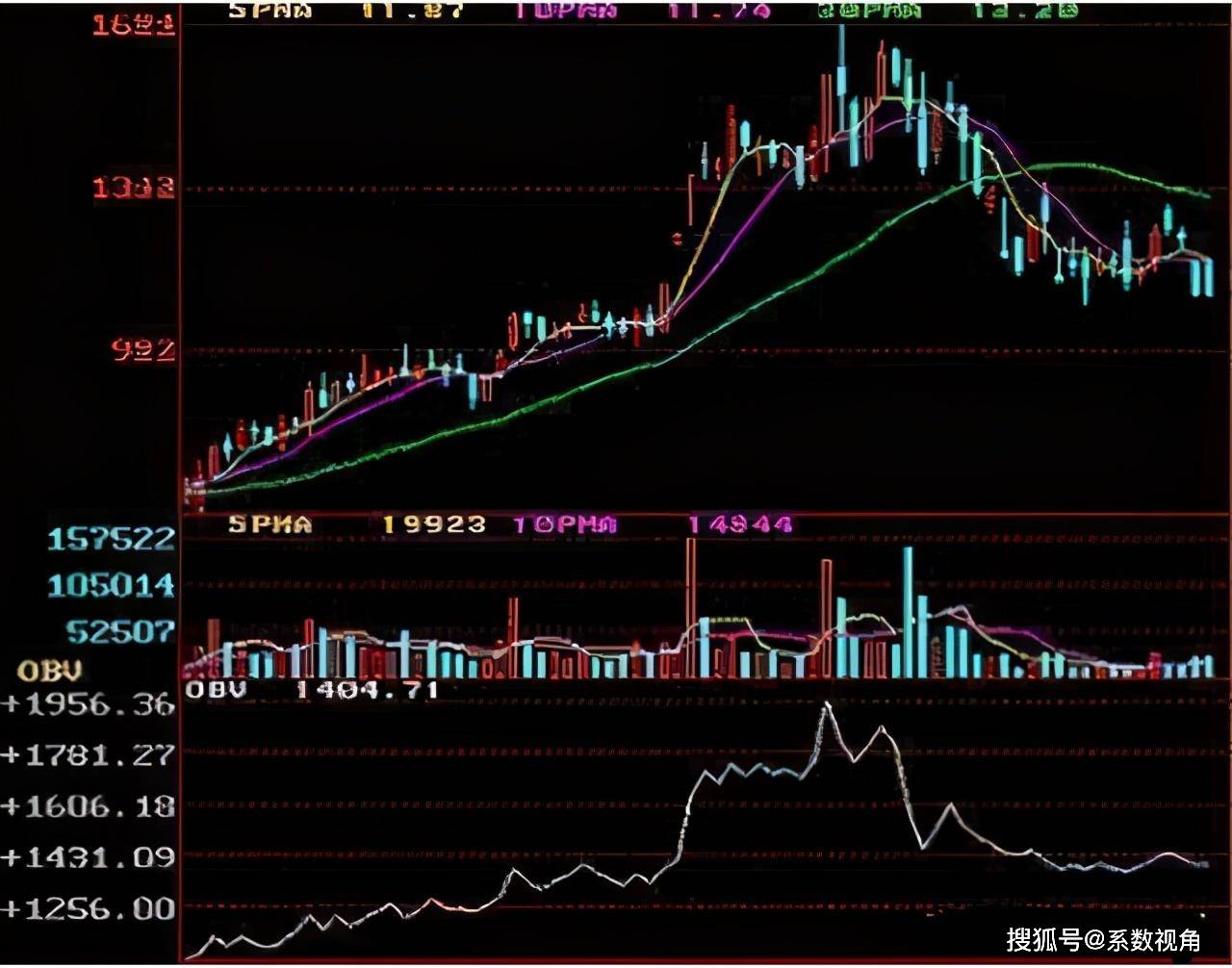Select the +1781.27 OBV axis value
The image size is (1232, 968).
pos(89,755)
